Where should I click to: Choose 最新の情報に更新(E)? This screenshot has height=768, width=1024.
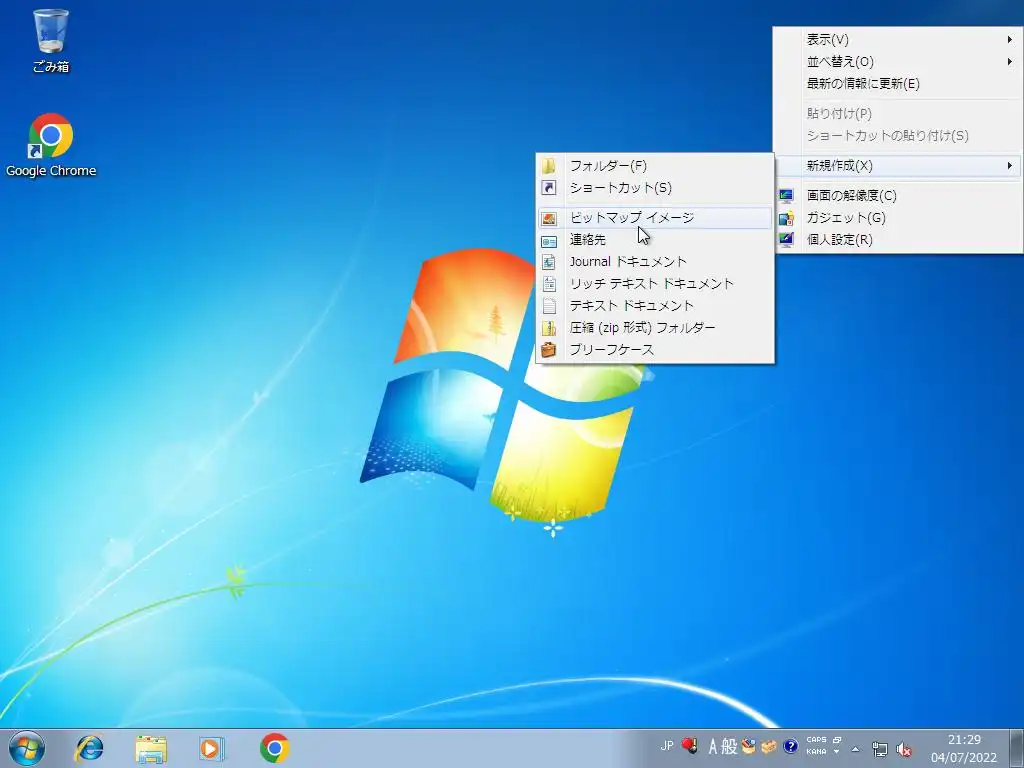[898, 84]
